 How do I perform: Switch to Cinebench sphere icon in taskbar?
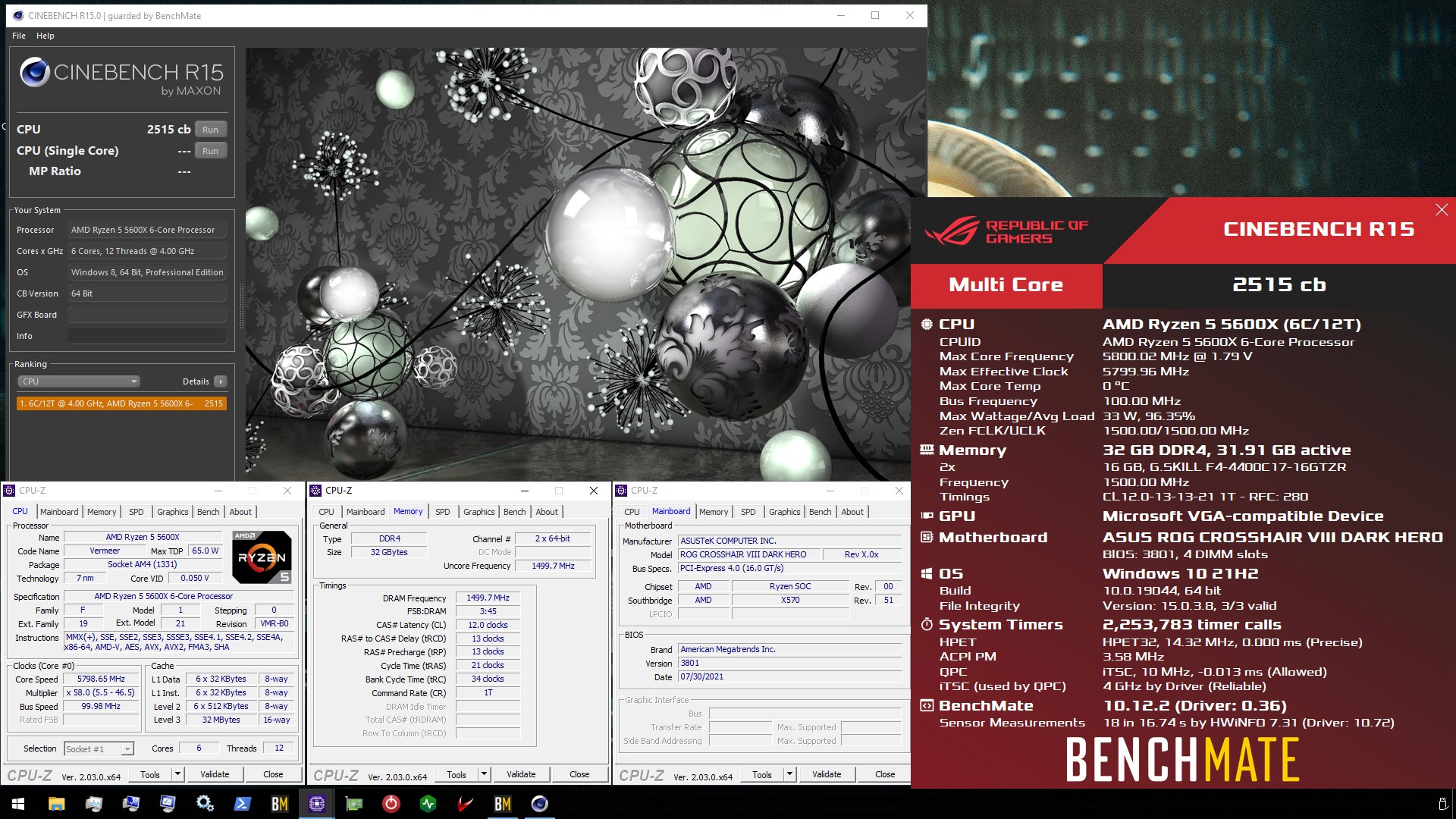[x=539, y=804]
